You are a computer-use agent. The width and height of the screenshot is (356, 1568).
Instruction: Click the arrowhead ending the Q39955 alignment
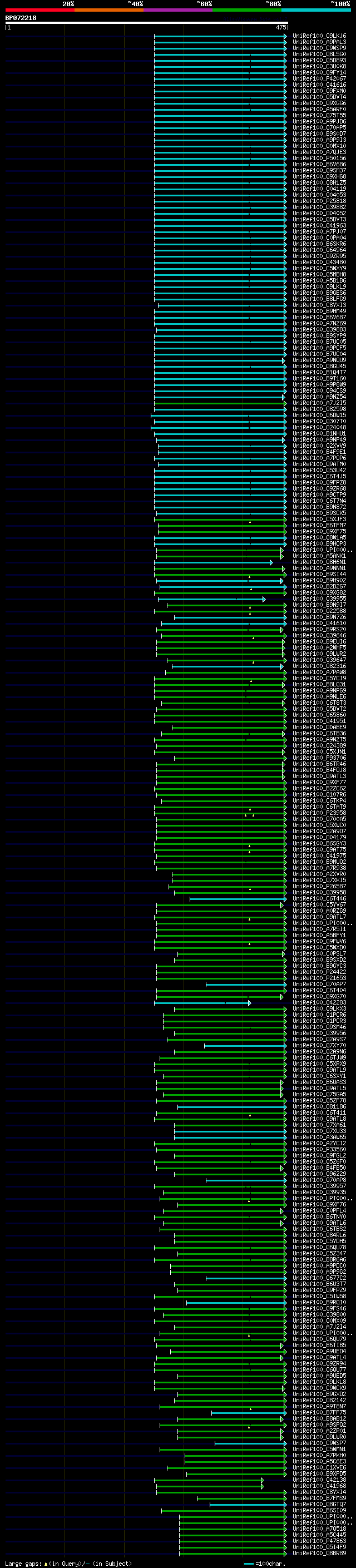click(x=264, y=599)
